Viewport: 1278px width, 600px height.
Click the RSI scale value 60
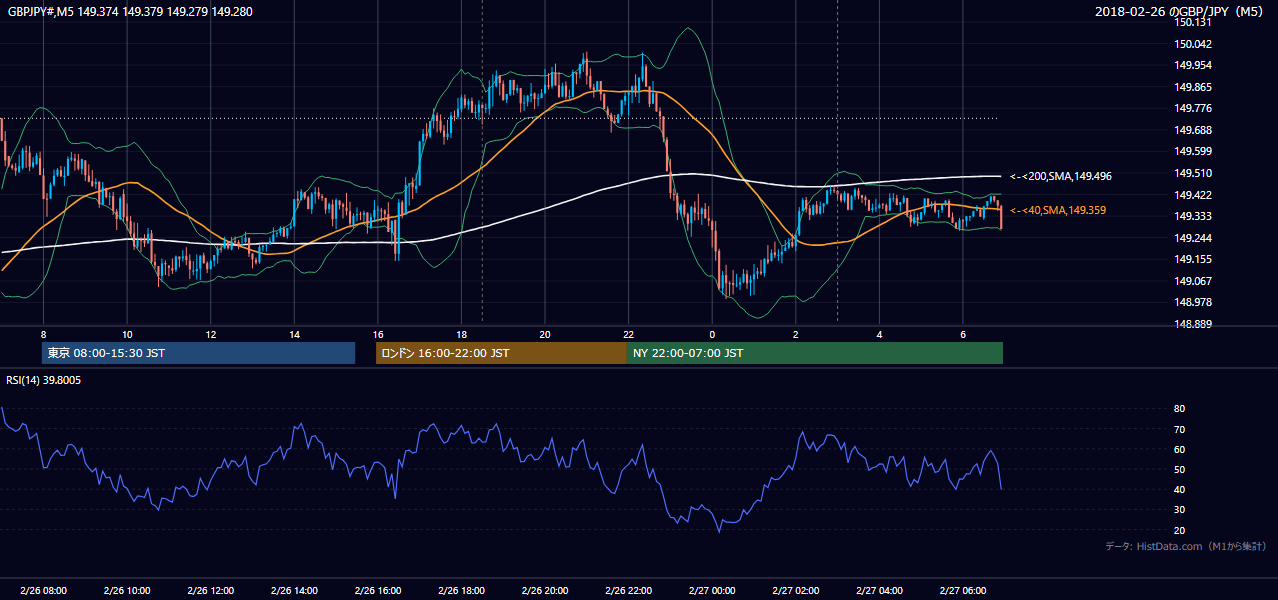[x=1179, y=449]
